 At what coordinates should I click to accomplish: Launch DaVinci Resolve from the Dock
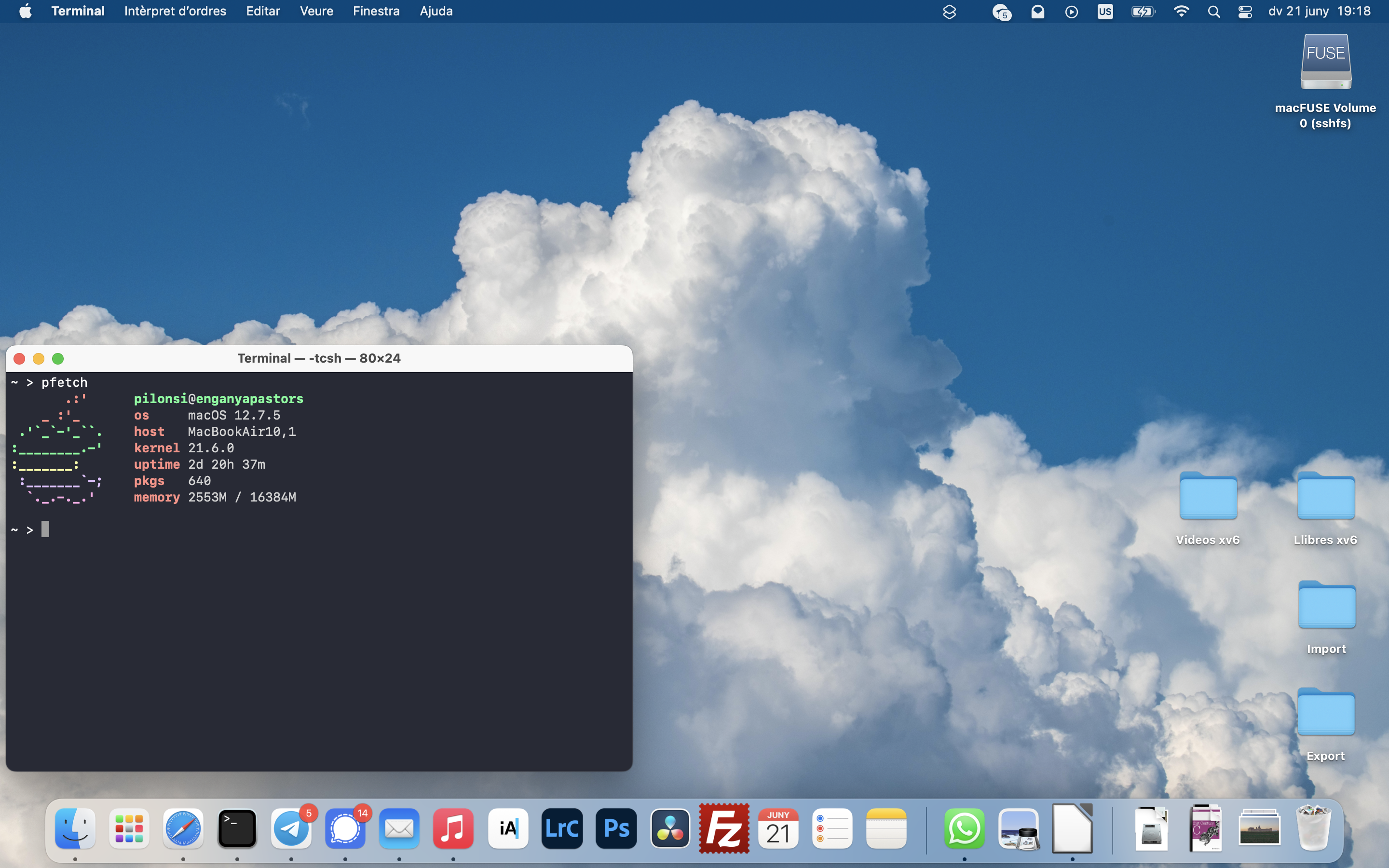(670, 828)
